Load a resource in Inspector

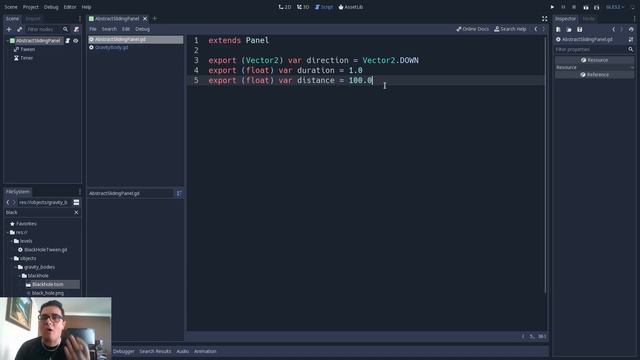tap(569, 29)
